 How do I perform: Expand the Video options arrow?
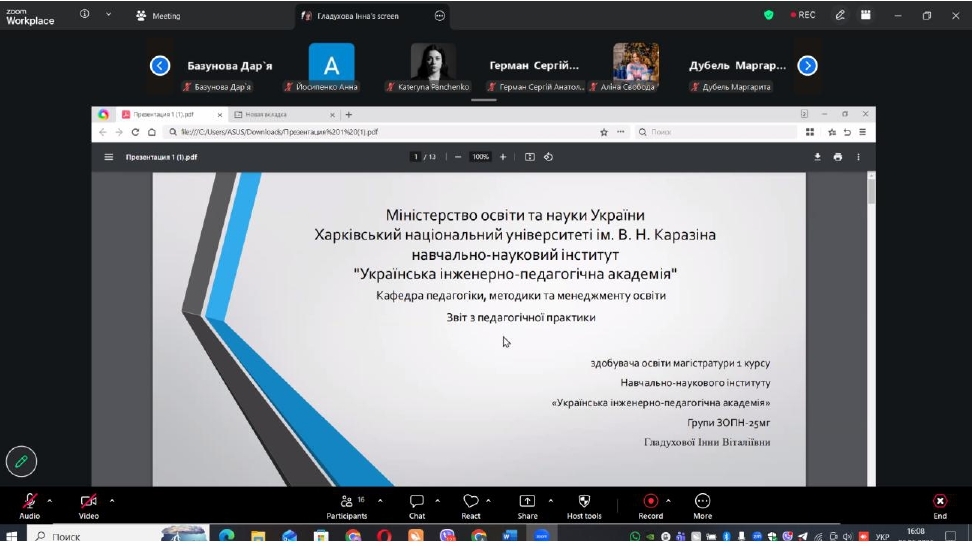point(112,501)
